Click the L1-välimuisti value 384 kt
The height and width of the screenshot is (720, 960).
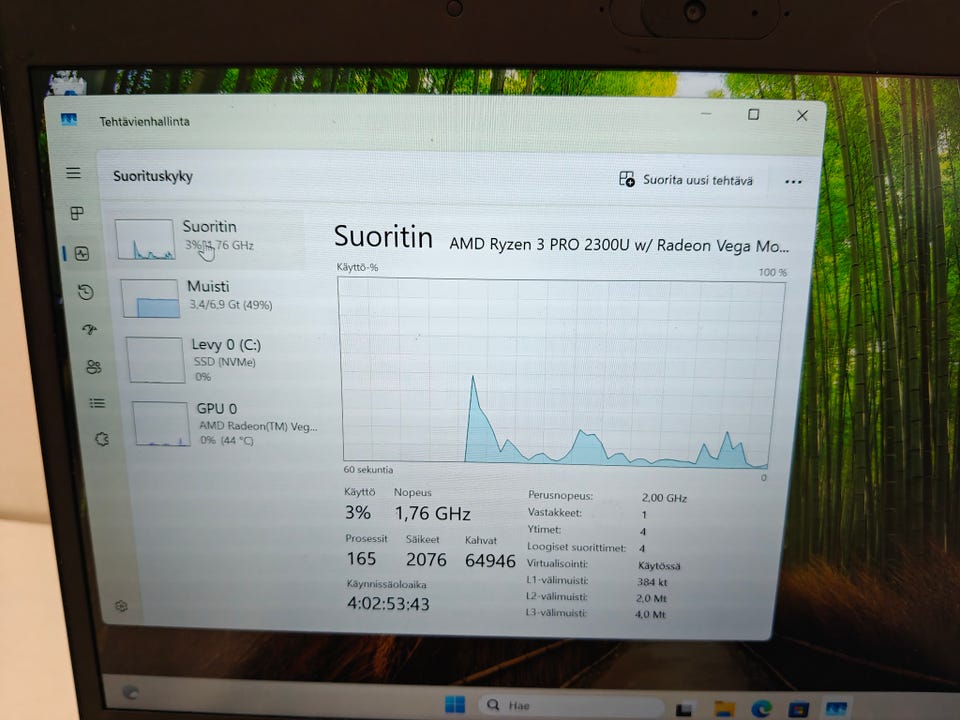(652, 582)
